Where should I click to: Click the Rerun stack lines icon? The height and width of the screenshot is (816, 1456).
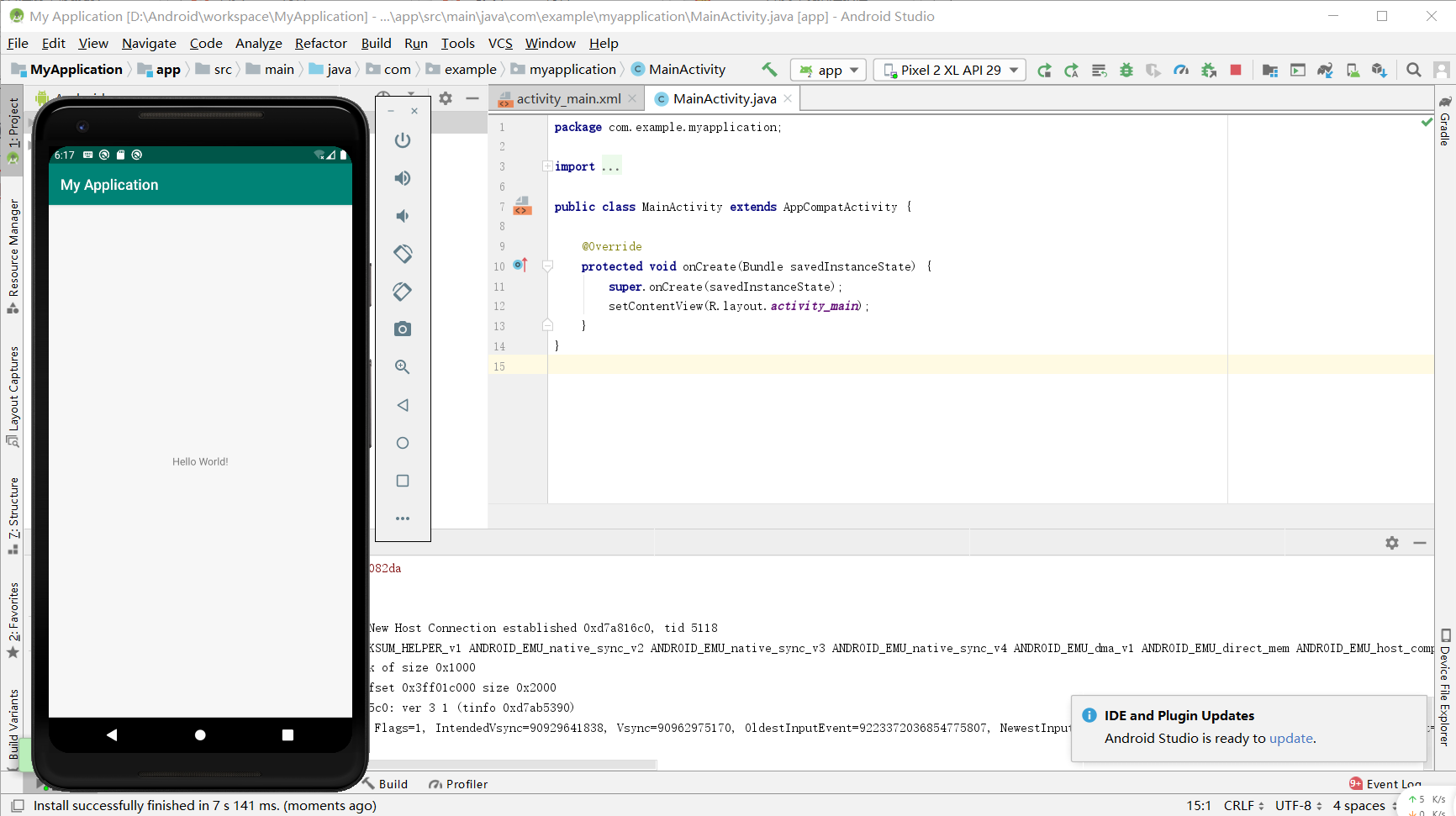(1099, 71)
